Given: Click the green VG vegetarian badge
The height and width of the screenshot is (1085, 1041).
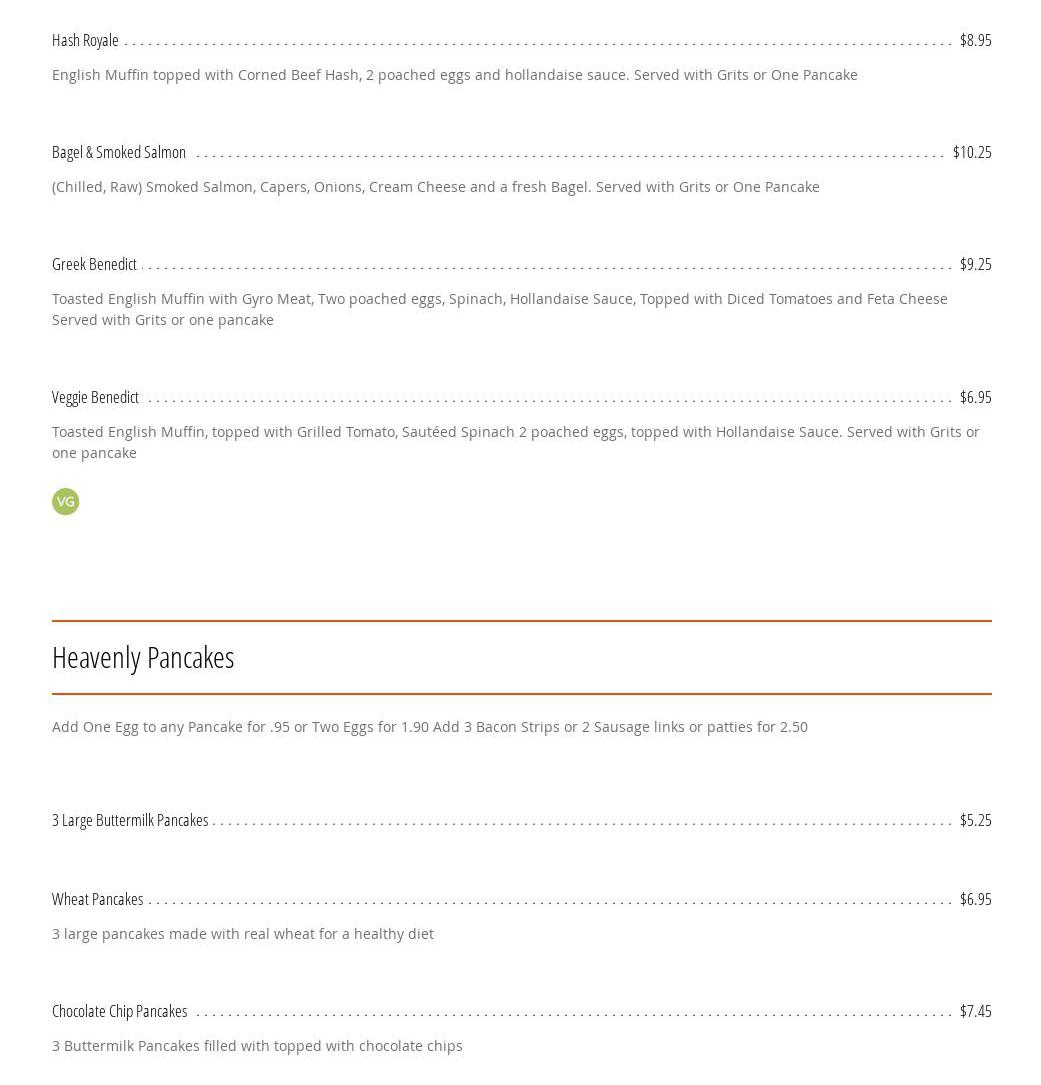Looking at the screenshot, I should click(x=65, y=501).
